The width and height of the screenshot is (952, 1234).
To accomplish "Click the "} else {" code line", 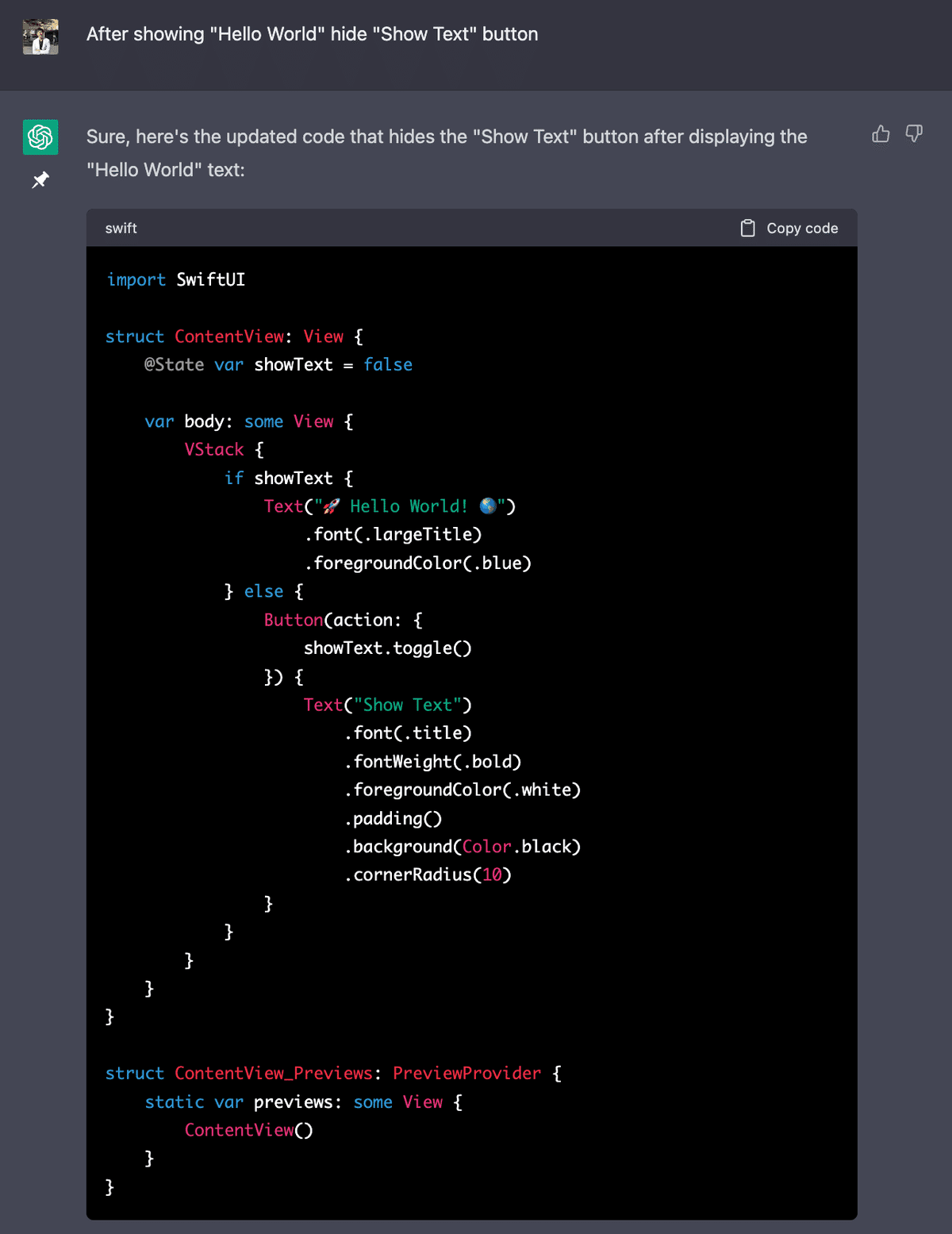I will (264, 591).
